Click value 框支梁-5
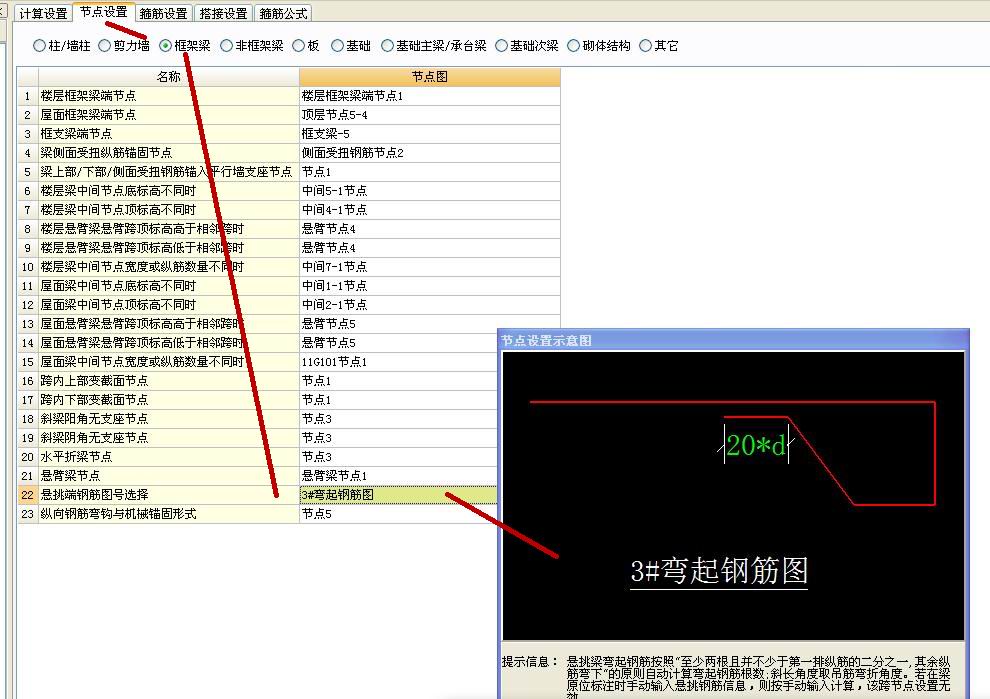990x699 pixels. (429, 134)
